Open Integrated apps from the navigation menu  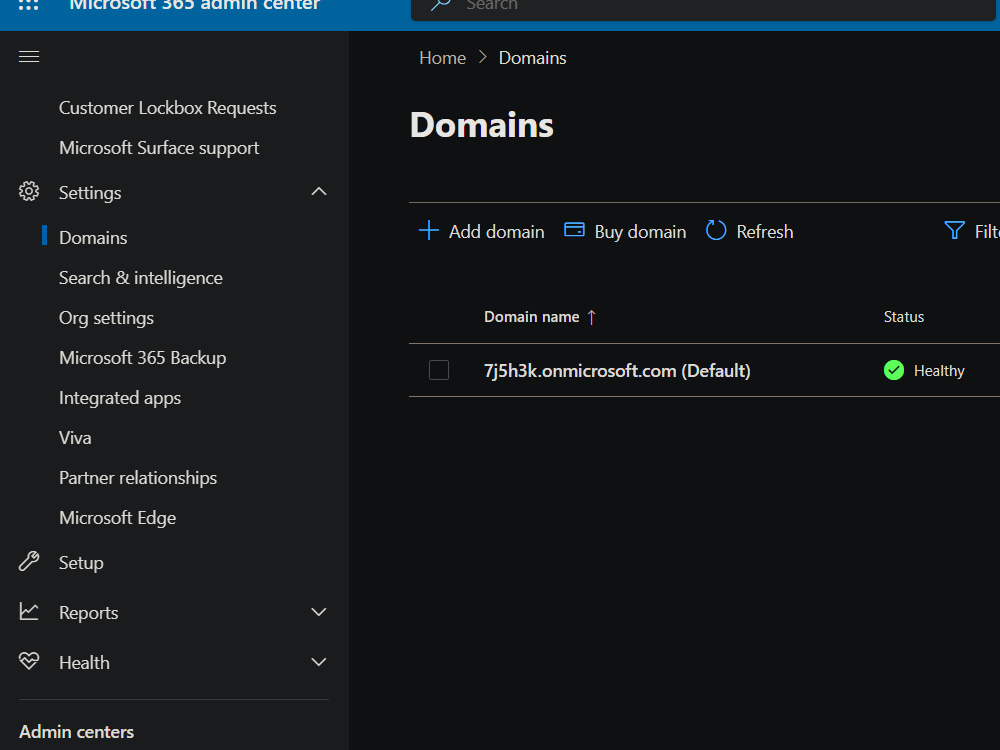[120, 397]
